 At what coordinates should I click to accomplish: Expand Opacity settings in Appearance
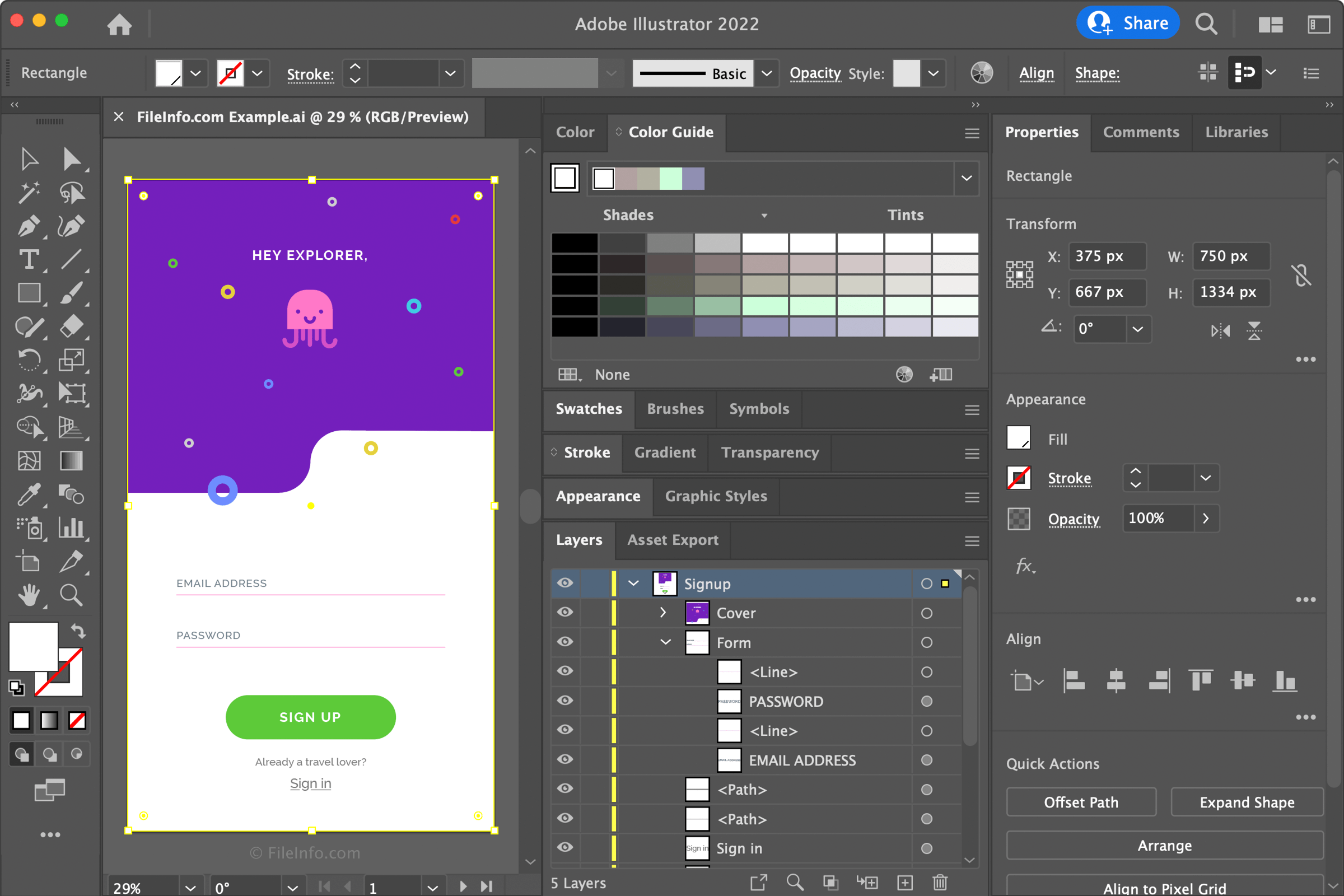pos(1207,517)
